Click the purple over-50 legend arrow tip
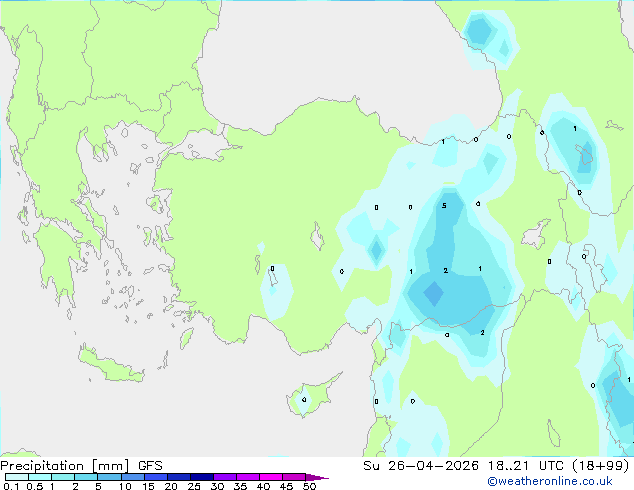The image size is (634, 490). click(x=317, y=477)
